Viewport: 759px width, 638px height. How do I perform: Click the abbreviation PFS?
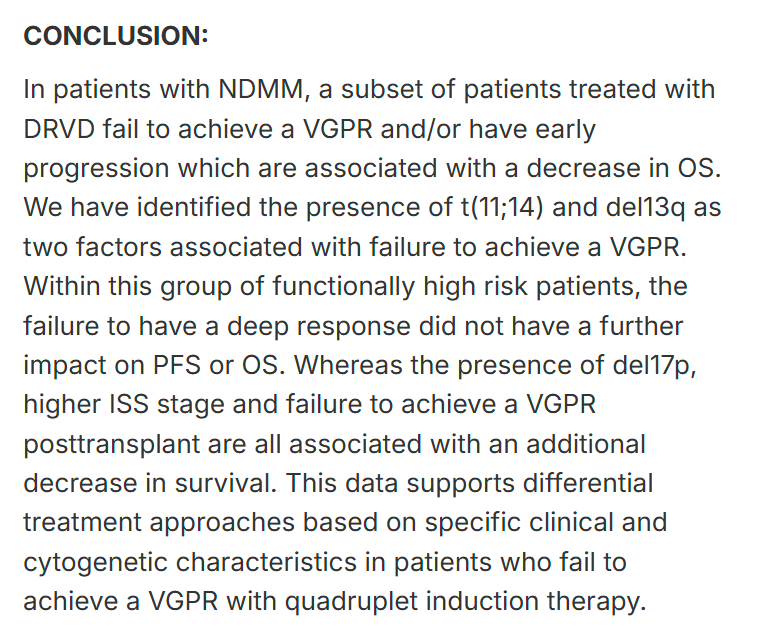(177, 365)
